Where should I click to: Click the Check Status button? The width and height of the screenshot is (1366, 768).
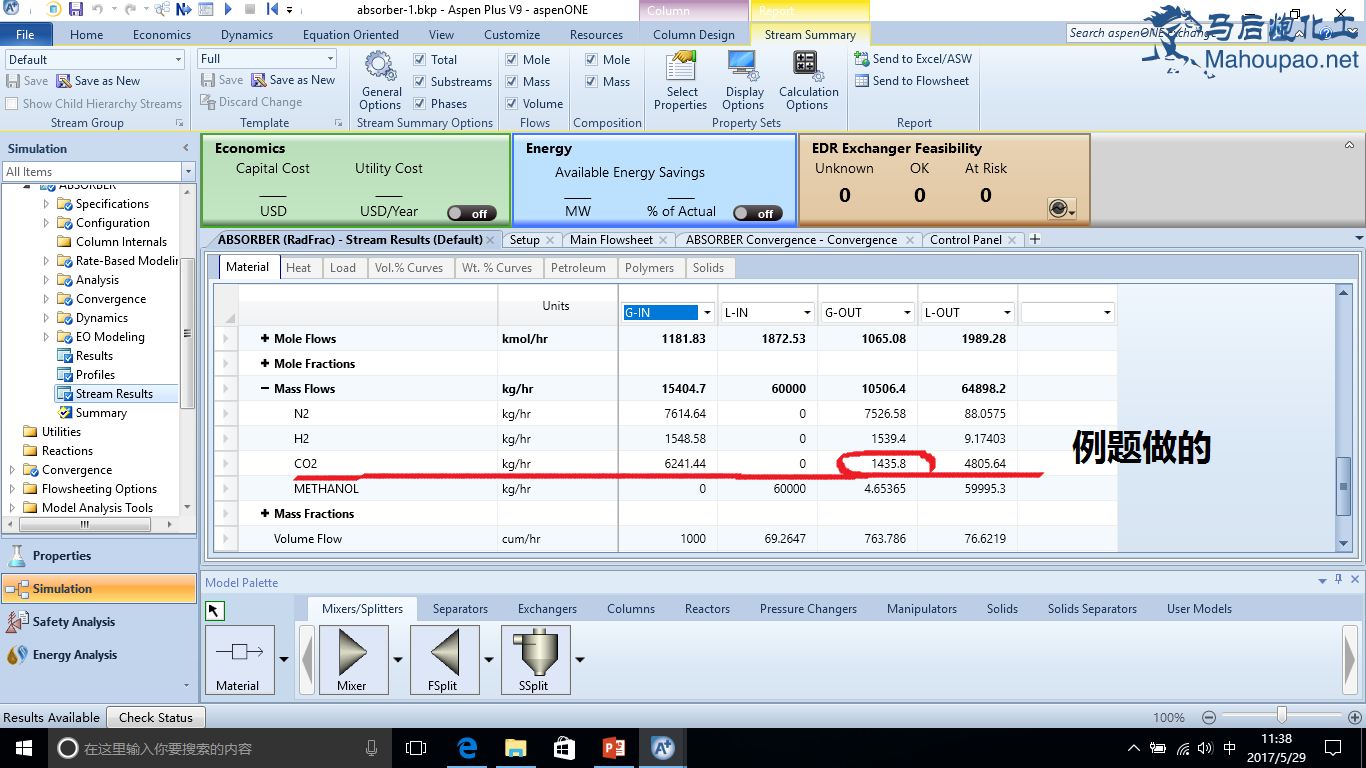coord(155,718)
